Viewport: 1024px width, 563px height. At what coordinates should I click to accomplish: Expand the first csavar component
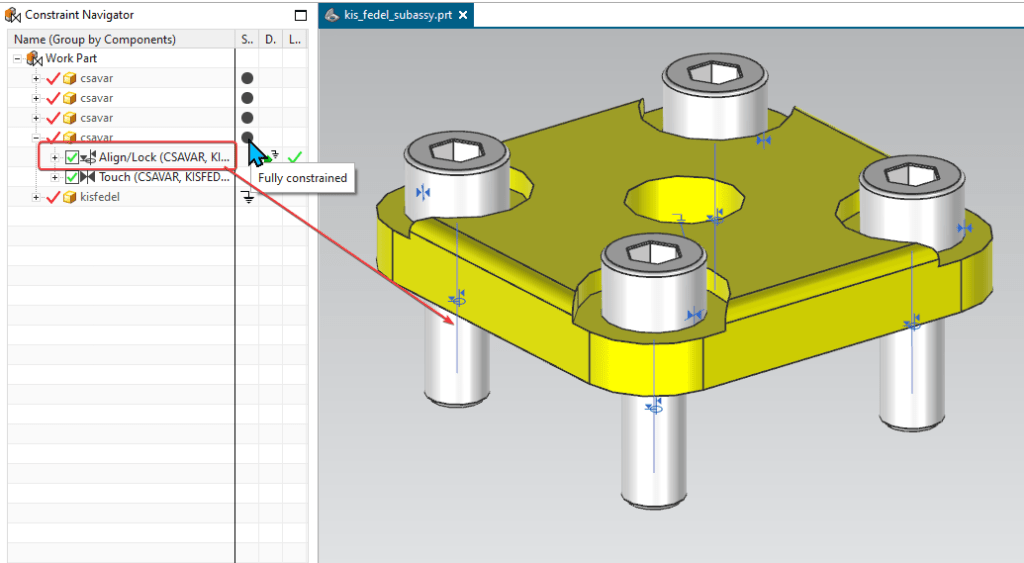(36, 78)
